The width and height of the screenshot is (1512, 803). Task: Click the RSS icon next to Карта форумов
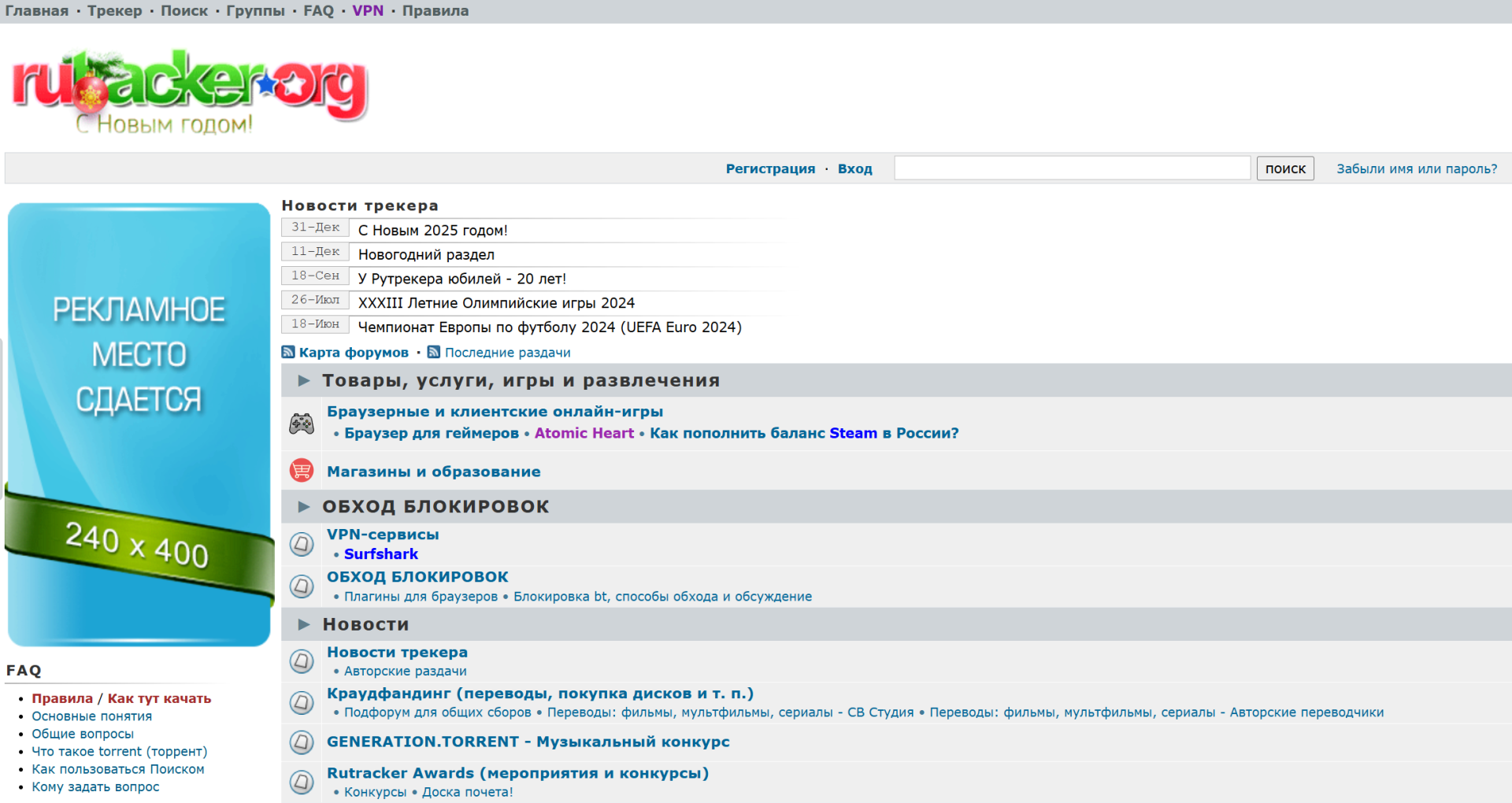288,353
